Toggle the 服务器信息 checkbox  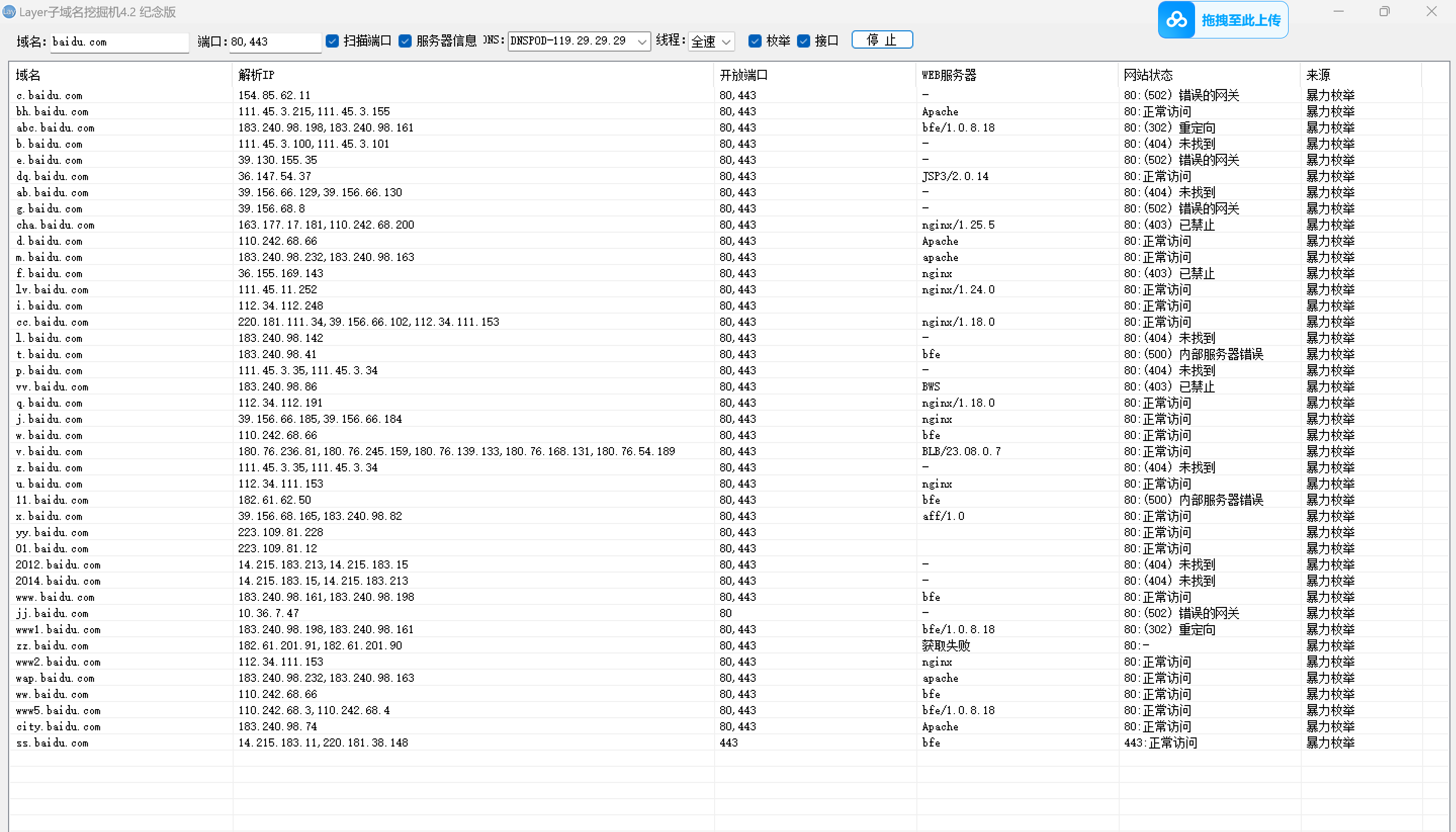click(405, 40)
